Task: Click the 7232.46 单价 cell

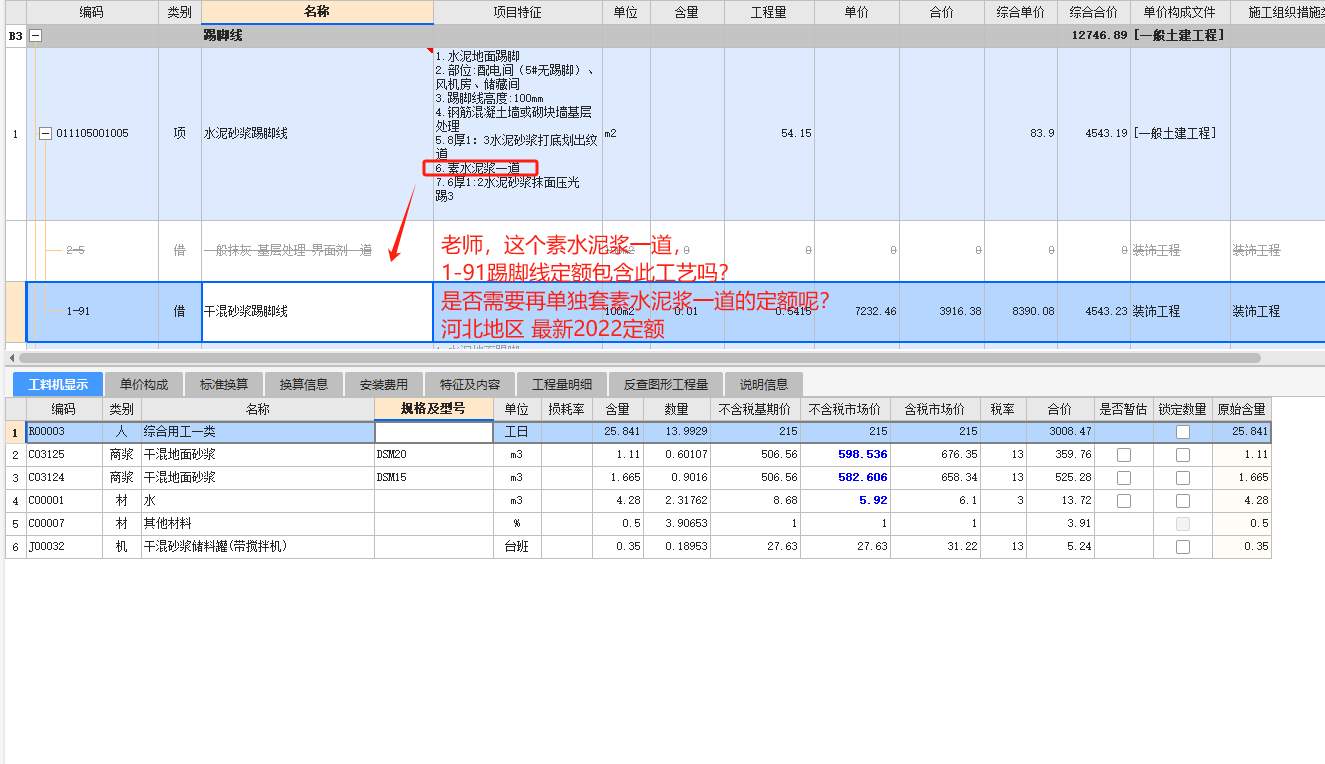Action: pos(857,312)
